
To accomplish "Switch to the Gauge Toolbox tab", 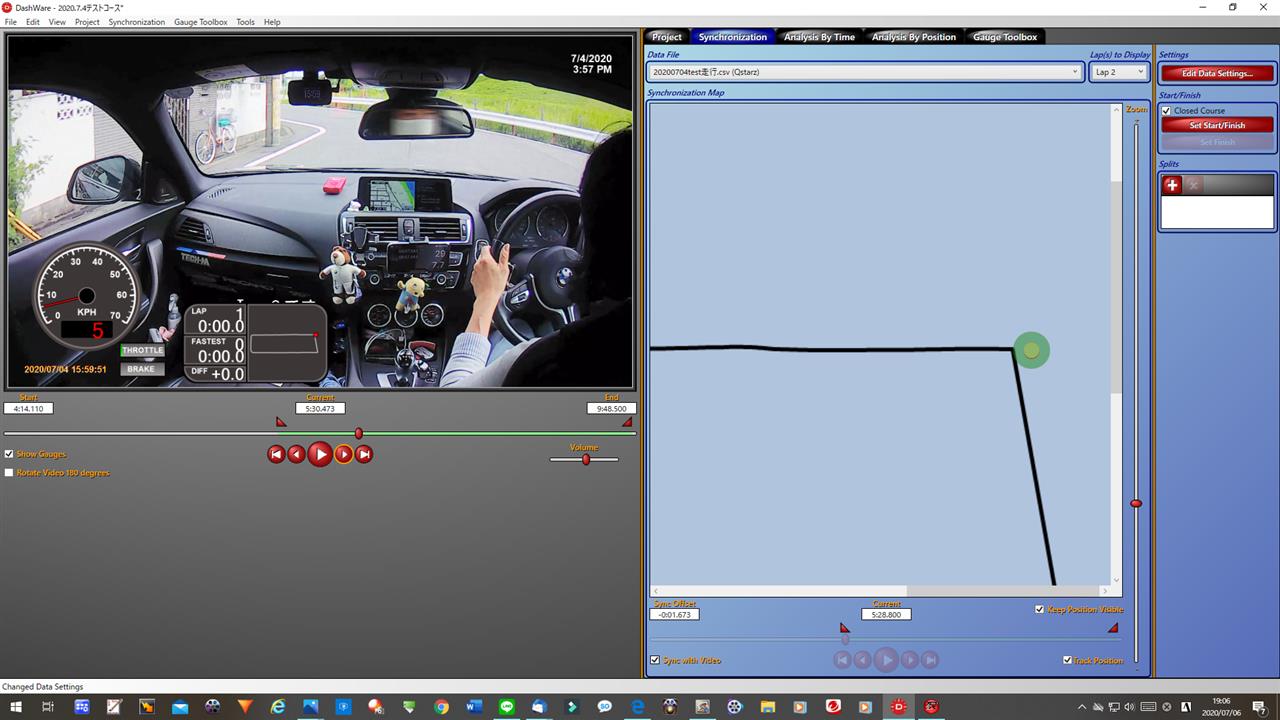I will 1005,37.
